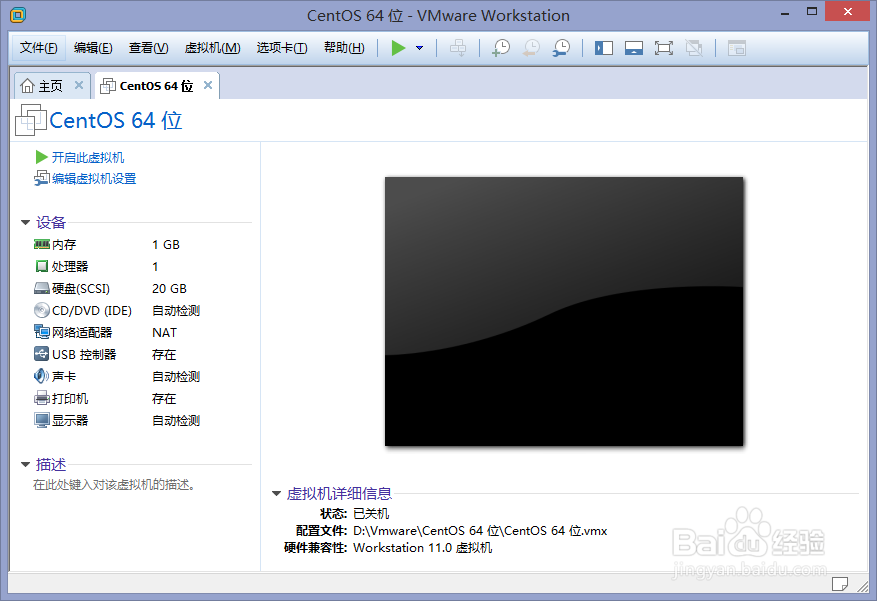Click the CD/DVD disc icon

click(x=42, y=310)
